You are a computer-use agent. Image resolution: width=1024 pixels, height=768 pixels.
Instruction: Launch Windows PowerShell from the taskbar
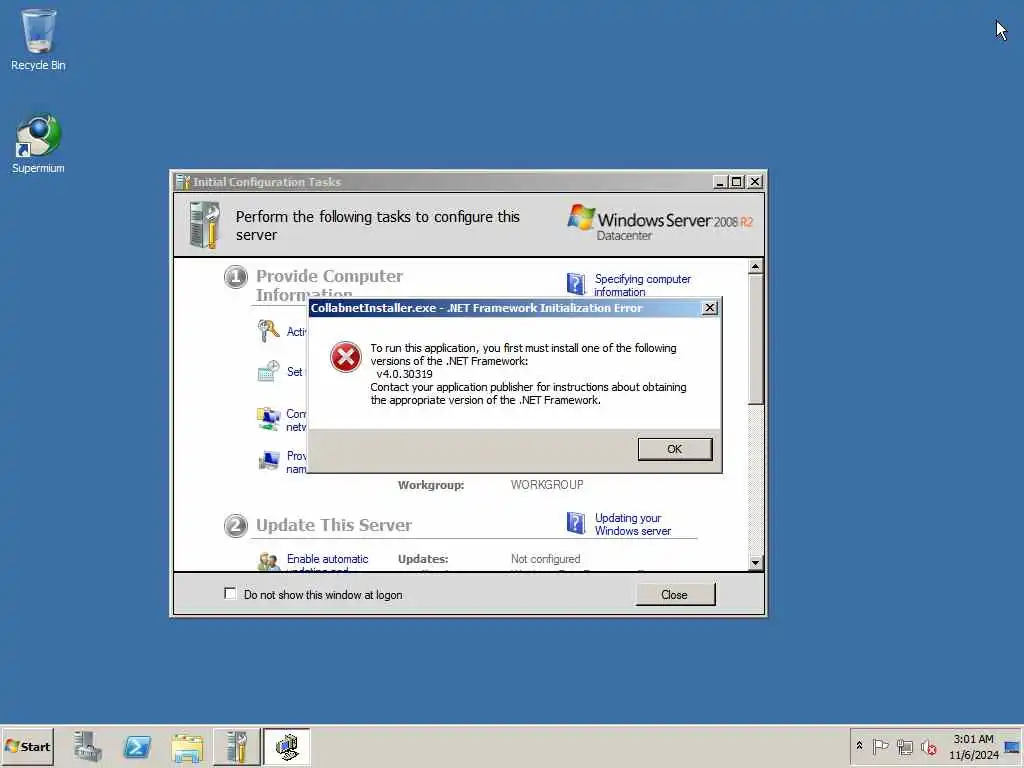pos(137,746)
